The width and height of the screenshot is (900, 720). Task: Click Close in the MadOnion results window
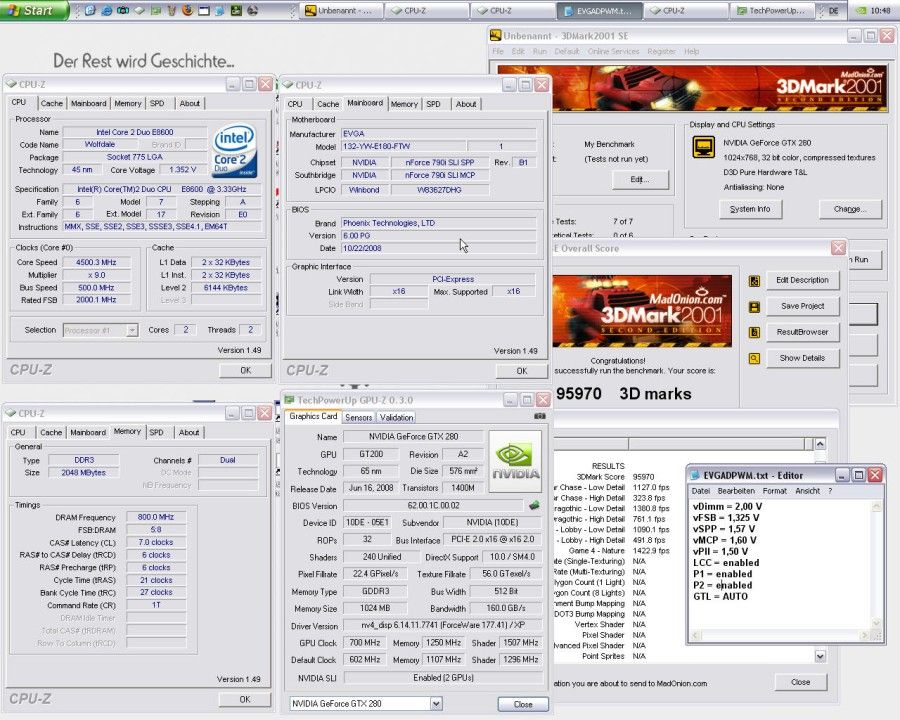pyautogui.click(x=800, y=682)
